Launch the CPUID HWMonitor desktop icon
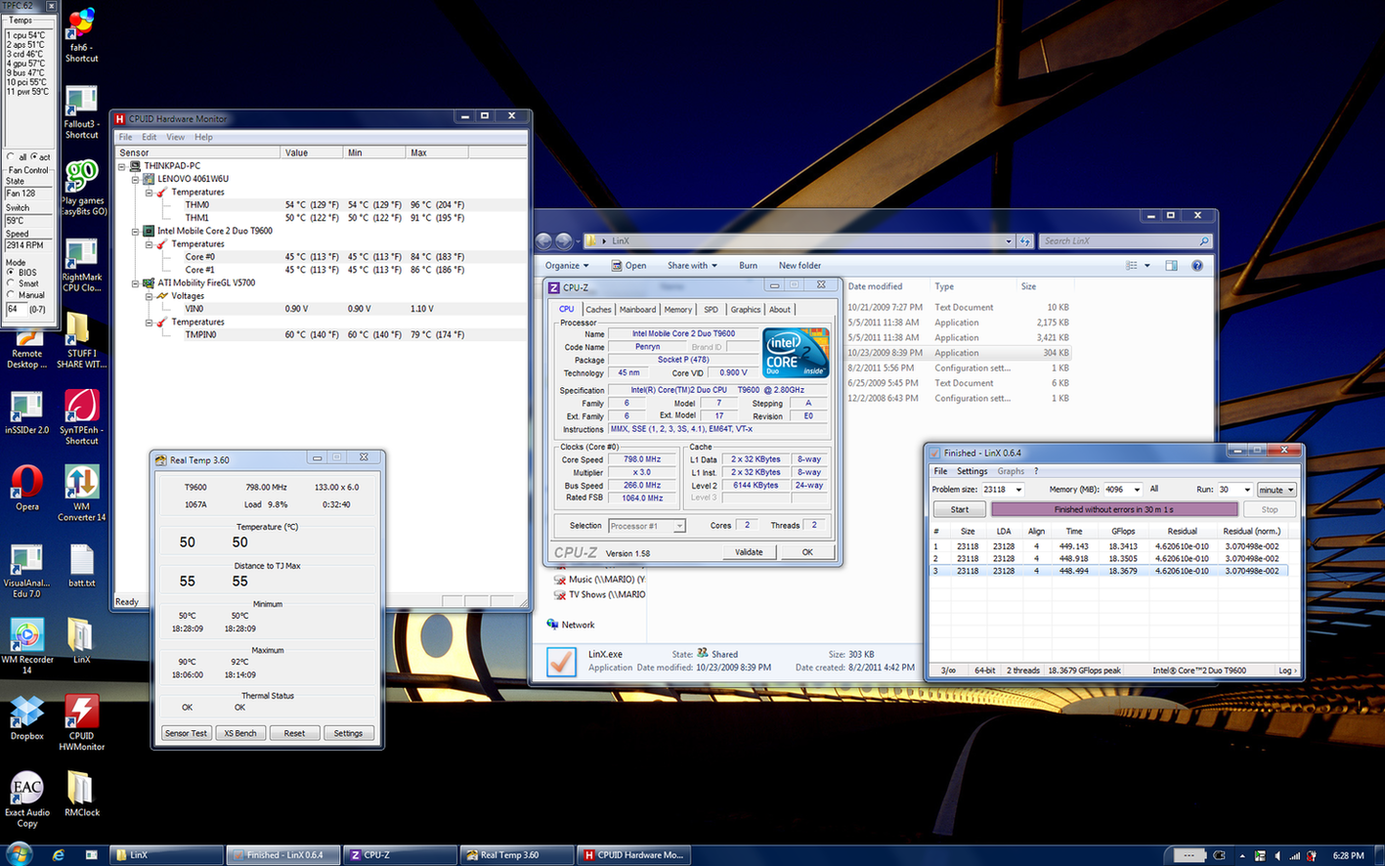This screenshot has width=1385, height=866. (82, 722)
